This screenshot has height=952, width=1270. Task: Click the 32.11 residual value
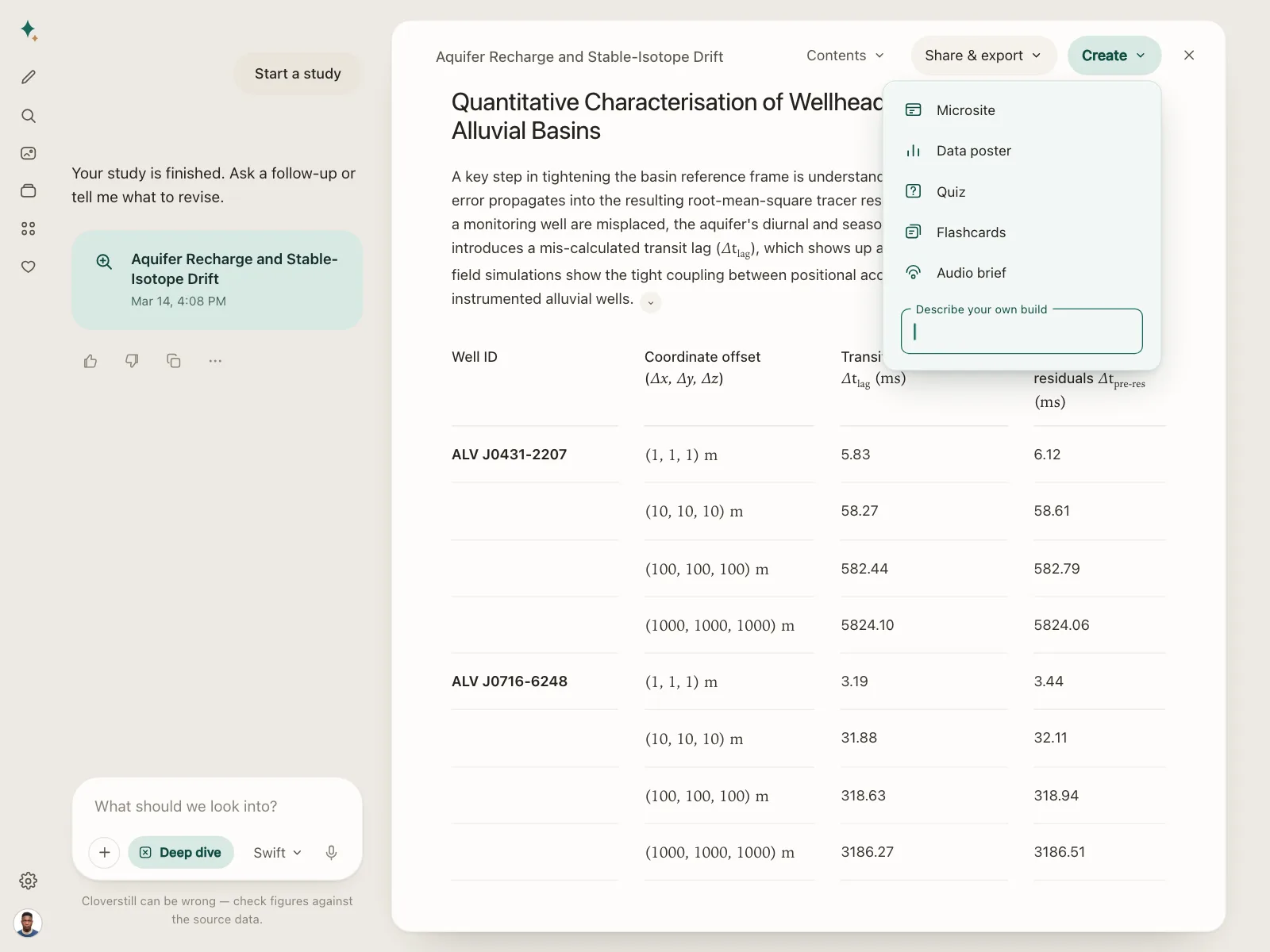pyautogui.click(x=1051, y=738)
